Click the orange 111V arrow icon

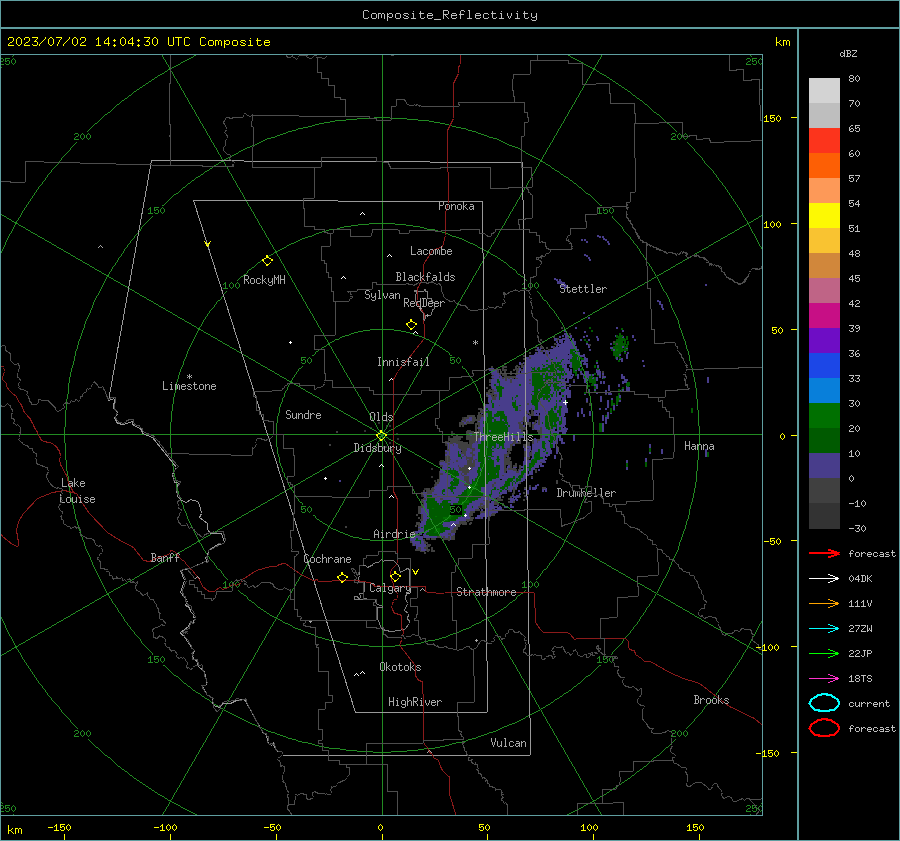coord(824,603)
